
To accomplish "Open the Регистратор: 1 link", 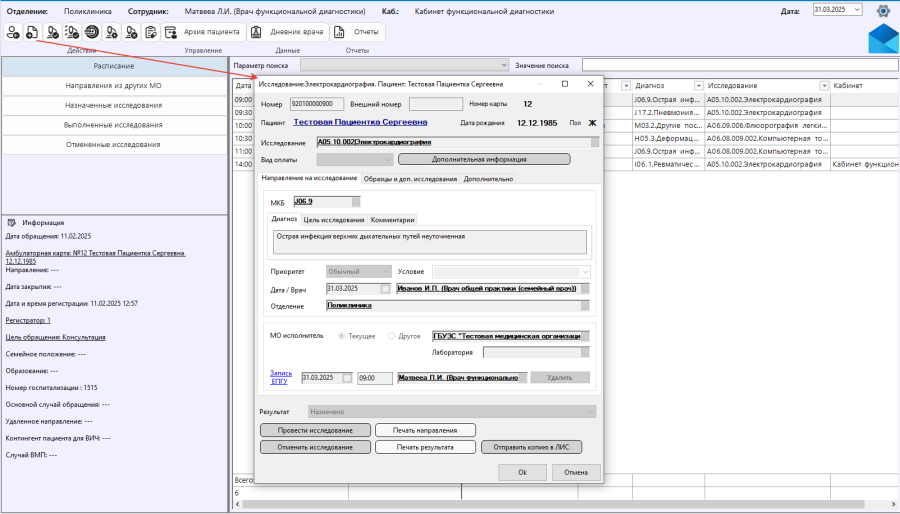I will pos(28,321).
